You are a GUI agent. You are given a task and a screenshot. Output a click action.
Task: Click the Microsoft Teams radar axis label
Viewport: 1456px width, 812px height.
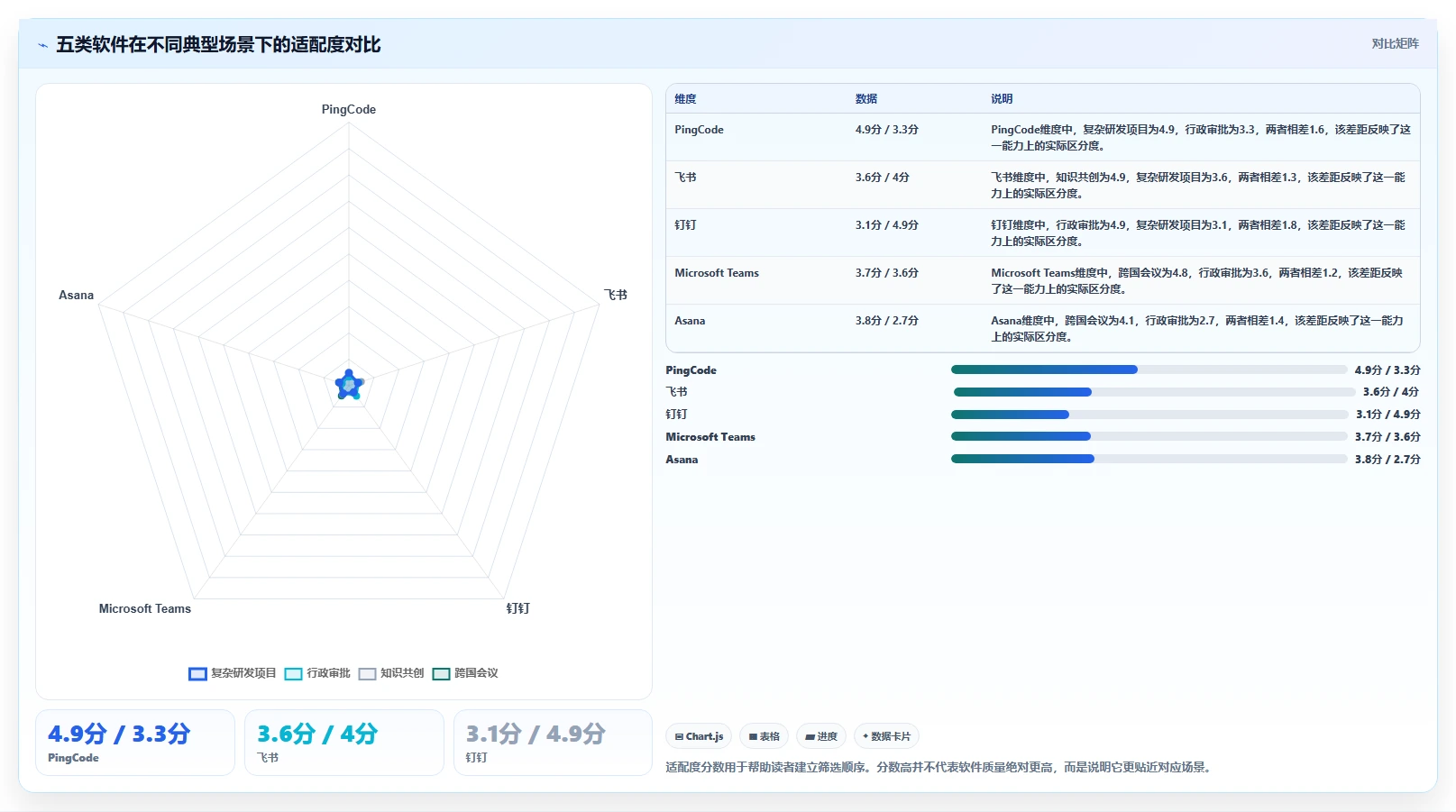[145, 608]
